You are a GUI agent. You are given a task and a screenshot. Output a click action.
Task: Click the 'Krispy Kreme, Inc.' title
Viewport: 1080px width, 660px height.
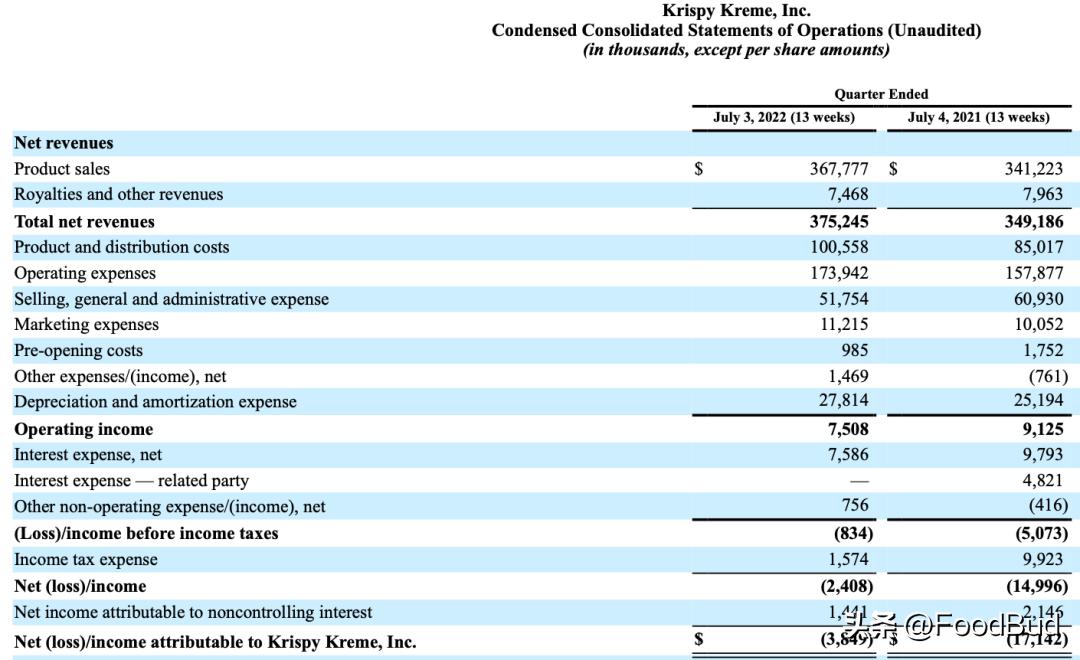pos(736,10)
